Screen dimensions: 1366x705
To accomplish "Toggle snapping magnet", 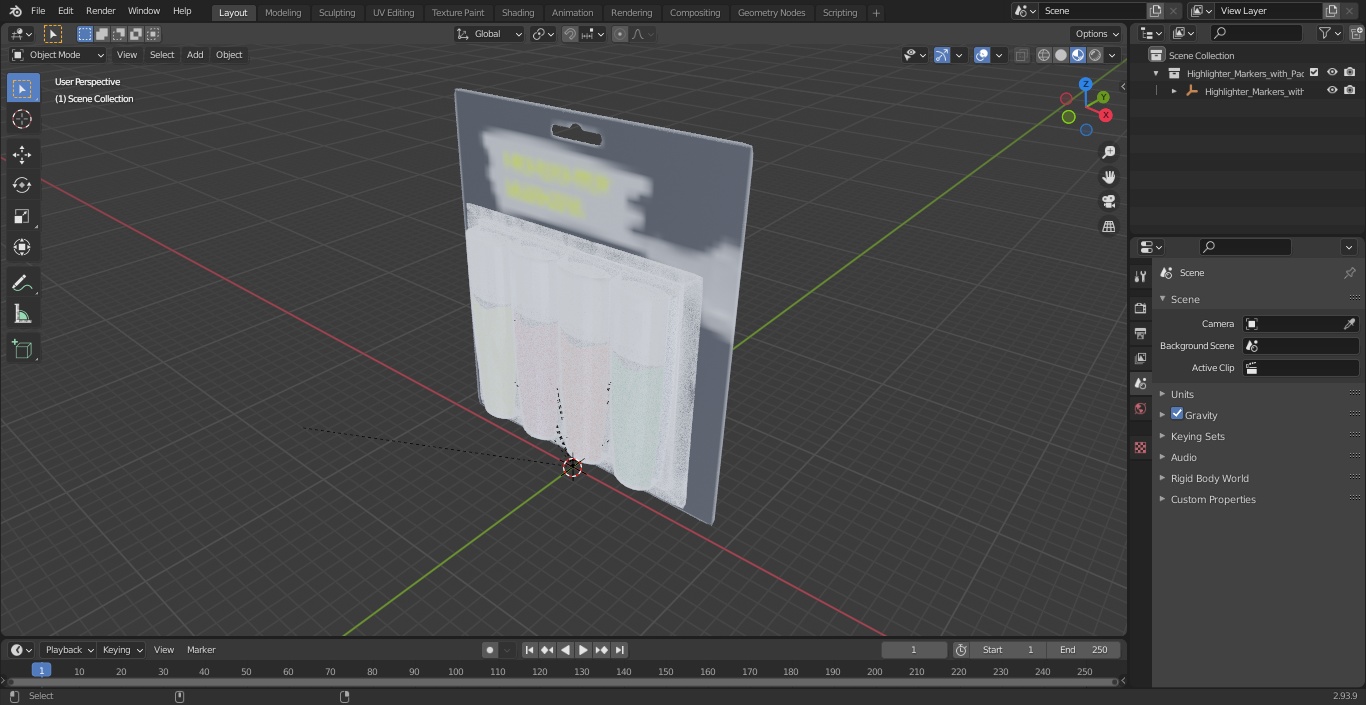I will (570, 34).
